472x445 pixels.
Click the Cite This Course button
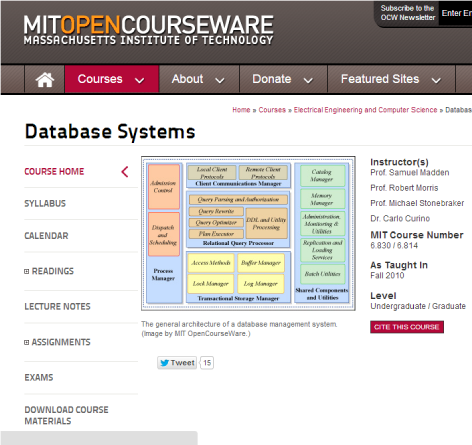(407, 327)
